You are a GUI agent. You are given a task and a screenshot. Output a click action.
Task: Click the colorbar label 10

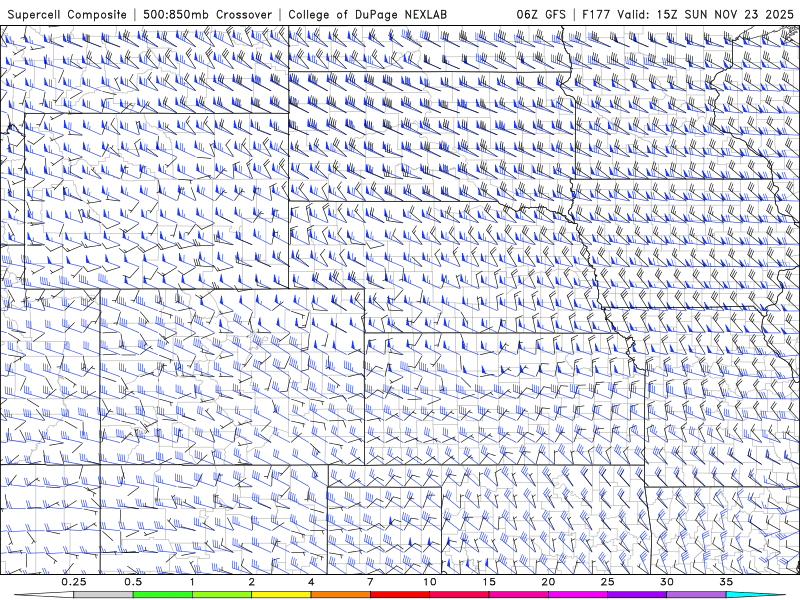430,582
